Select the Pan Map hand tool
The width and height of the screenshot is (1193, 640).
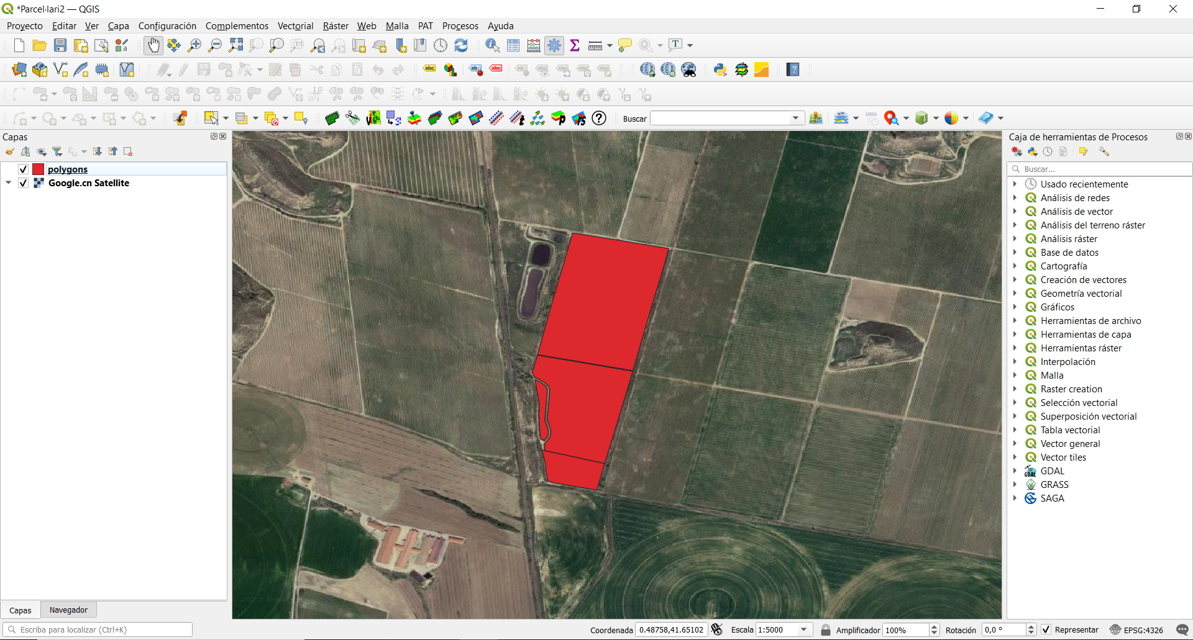(154, 46)
